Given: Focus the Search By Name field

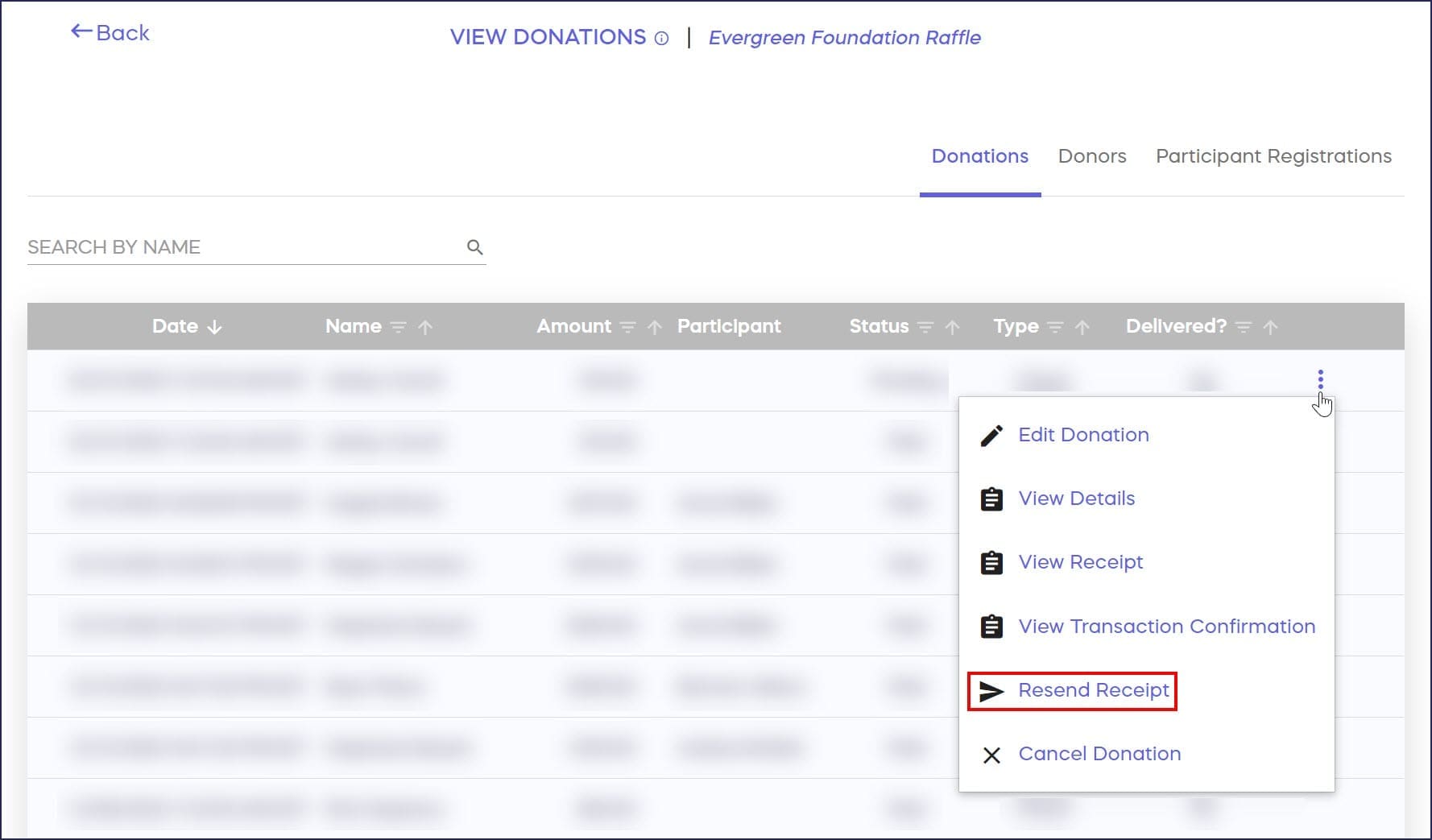Looking at the screenshot, I should tap(242, 247).
